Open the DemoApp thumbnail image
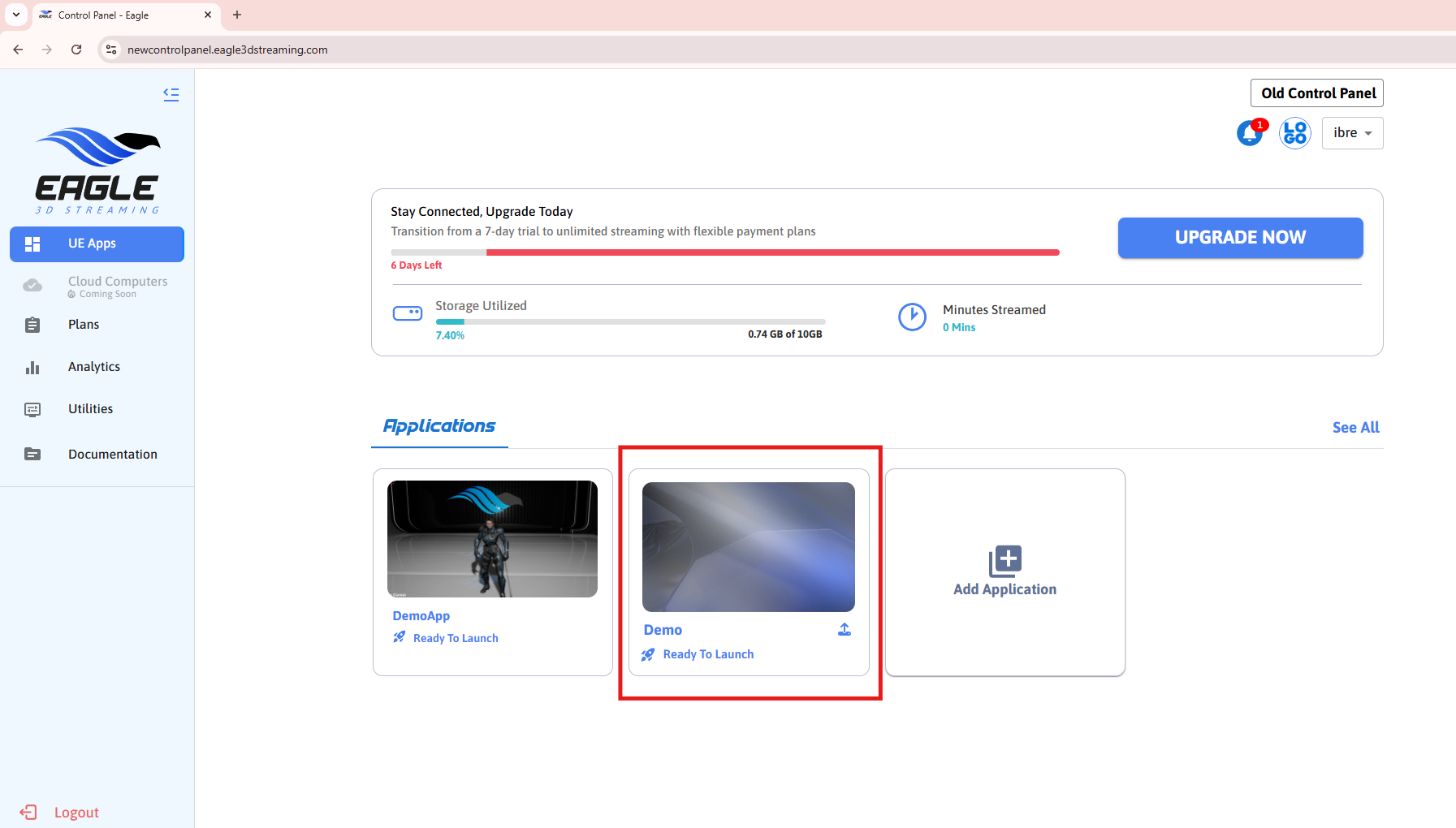1456x828 pixels. point(492,539)
